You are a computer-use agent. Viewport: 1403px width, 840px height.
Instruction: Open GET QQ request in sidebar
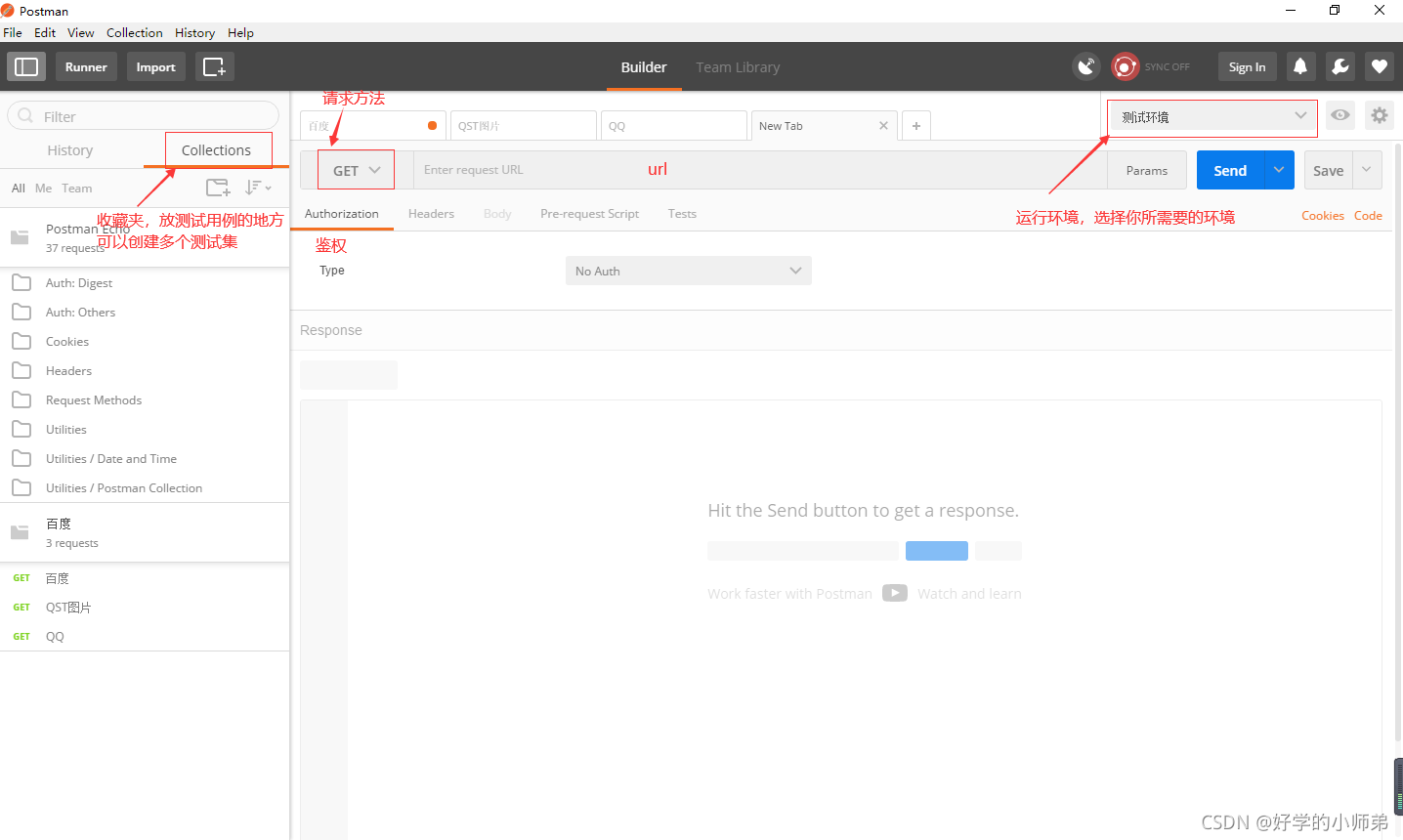145,637
